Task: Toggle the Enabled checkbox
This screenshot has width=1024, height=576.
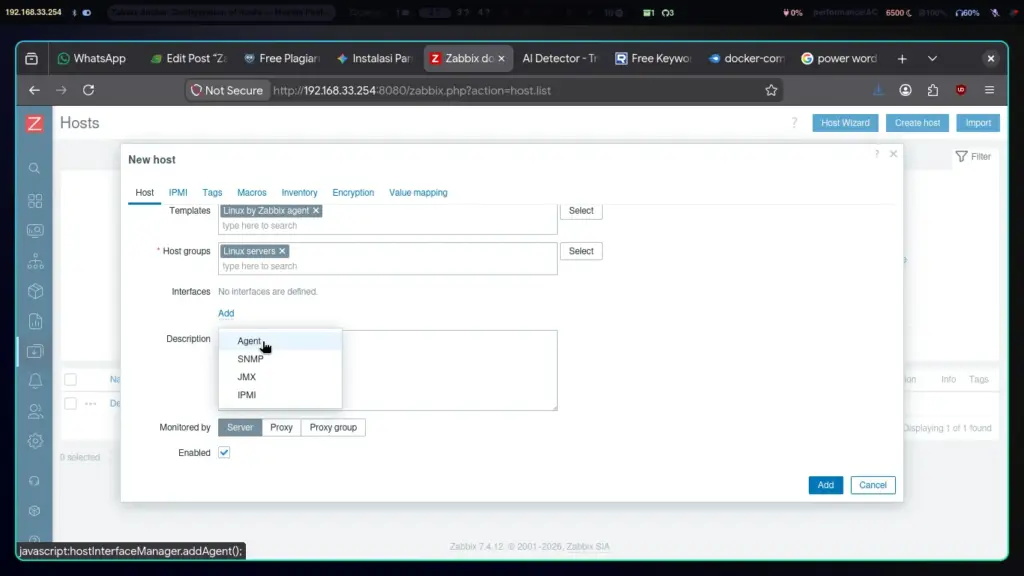Action: pyautogui.click(x=224, y=453)
